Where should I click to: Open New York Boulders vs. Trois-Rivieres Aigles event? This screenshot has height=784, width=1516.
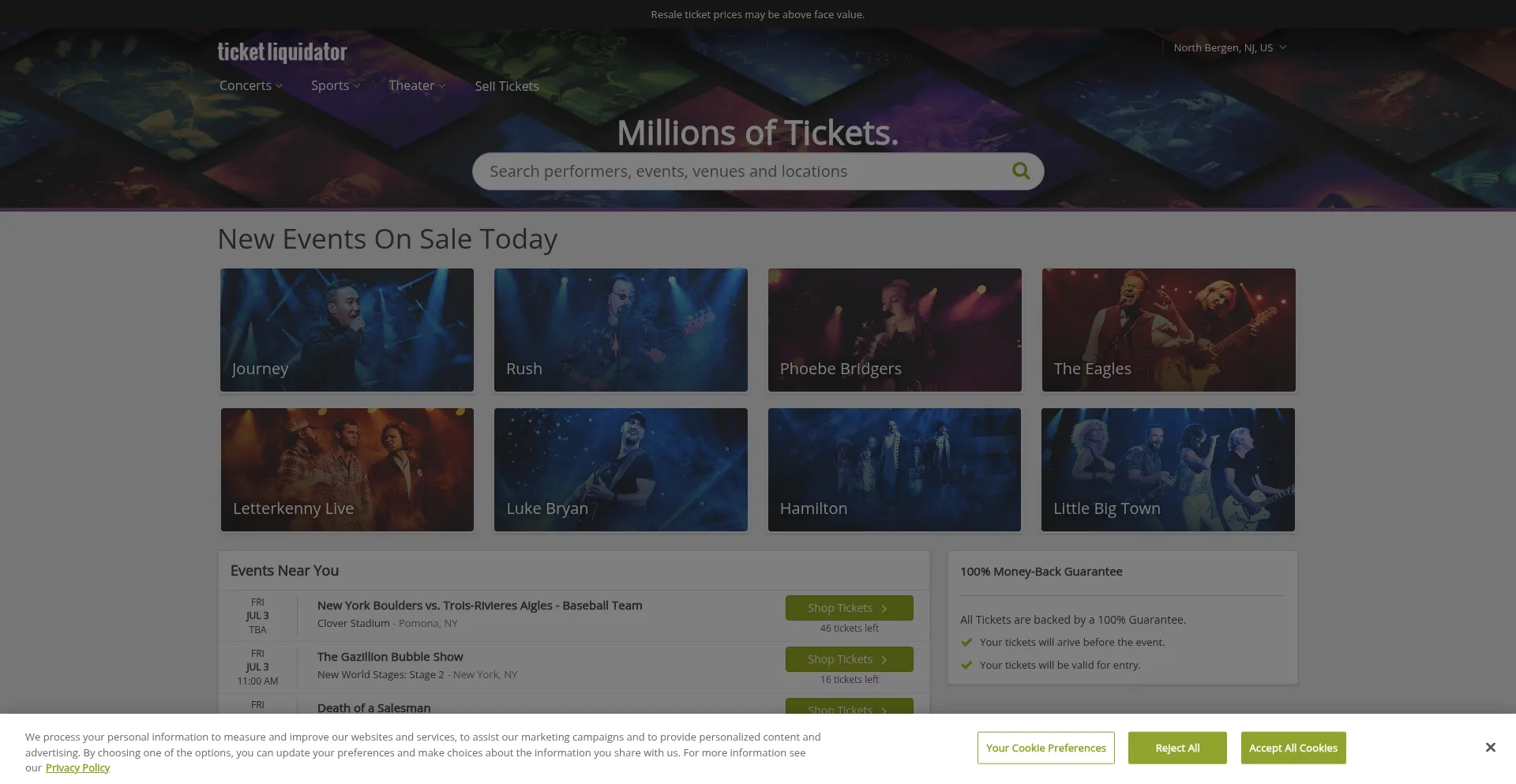(x=479, y=606)
